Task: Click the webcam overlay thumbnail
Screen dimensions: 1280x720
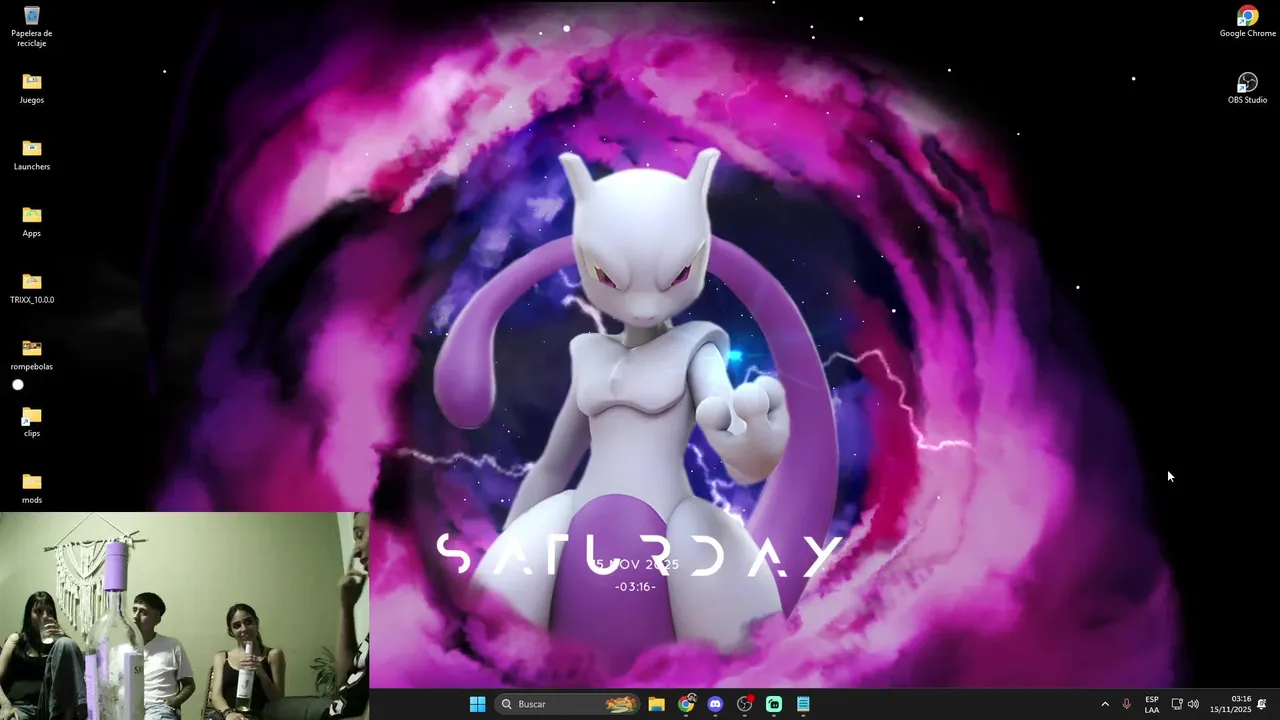Action: (x=185, y=616)
